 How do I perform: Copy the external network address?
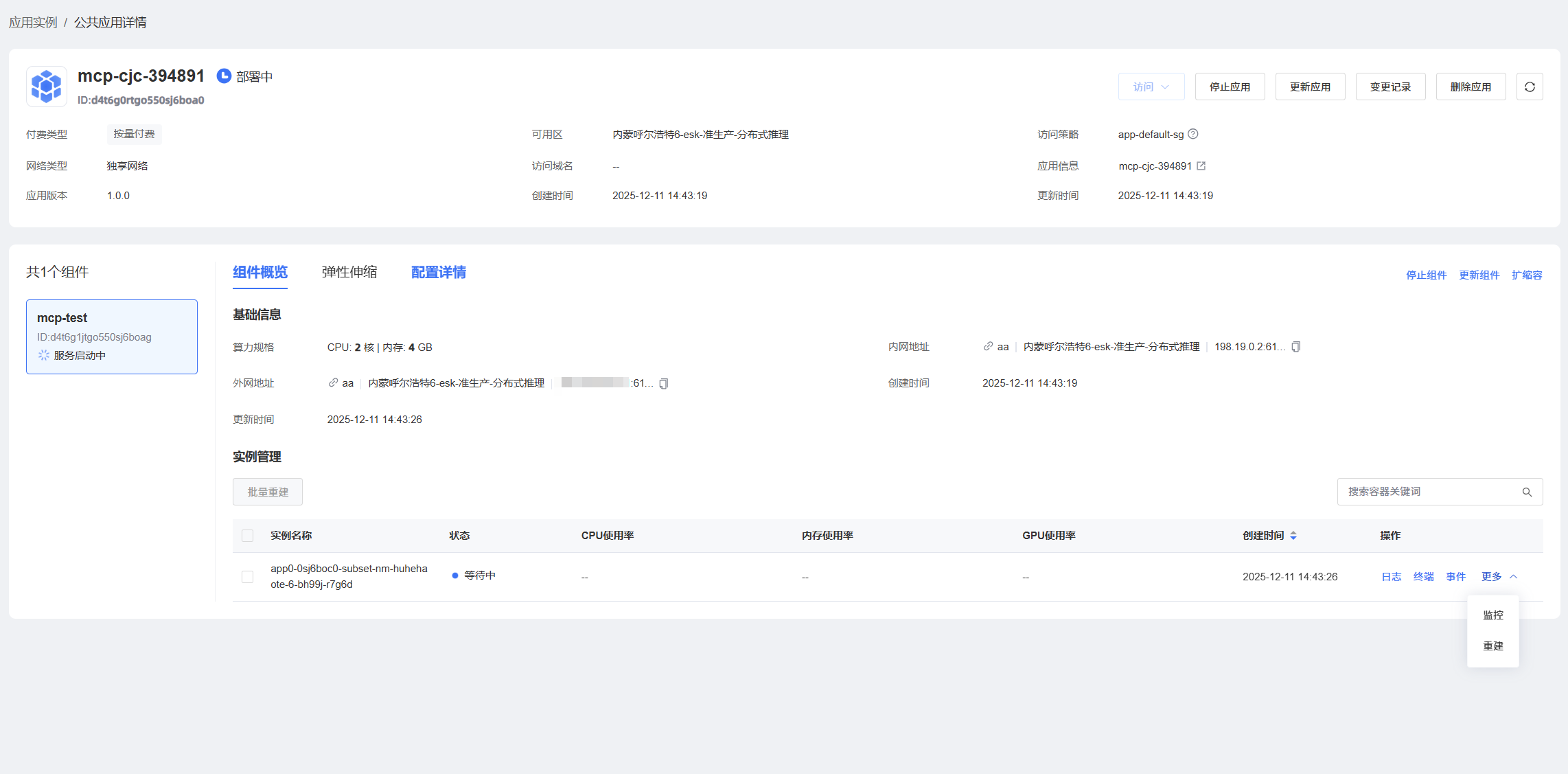pyautogui.click(x=663, y=384)
